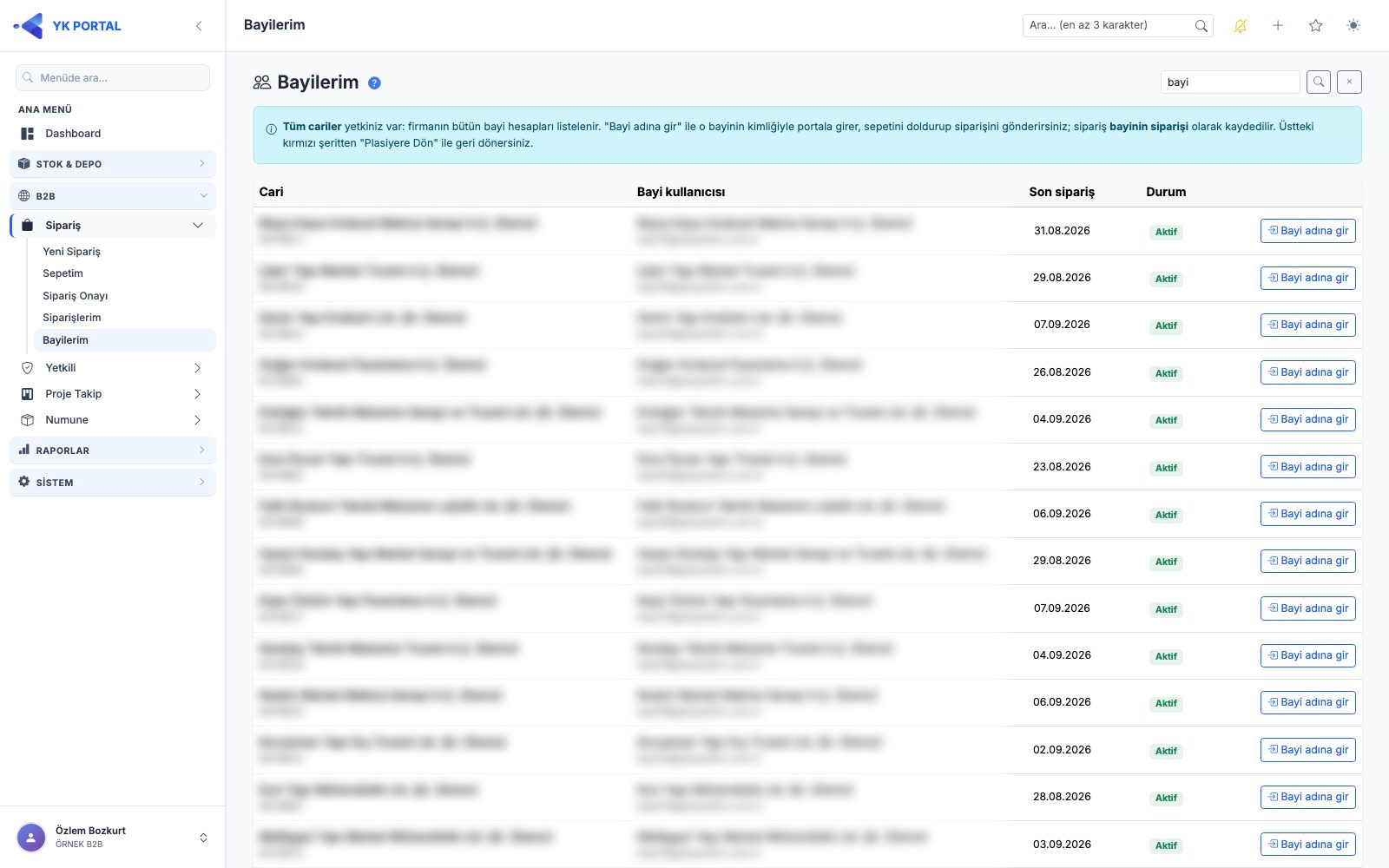Screen dimensions: 1389x868
Task: Expand the Proje Takip submenu chevron
Action: (x=198, y=394)
